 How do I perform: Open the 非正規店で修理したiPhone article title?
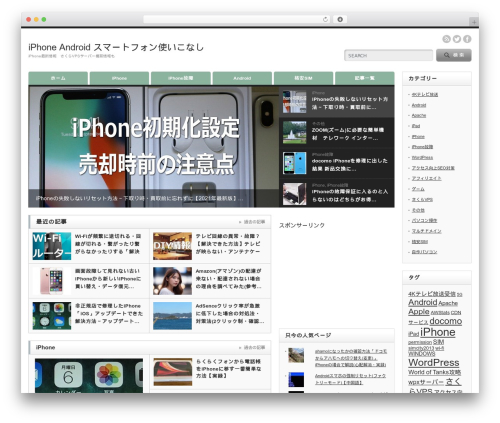click(x=109, y=314)
